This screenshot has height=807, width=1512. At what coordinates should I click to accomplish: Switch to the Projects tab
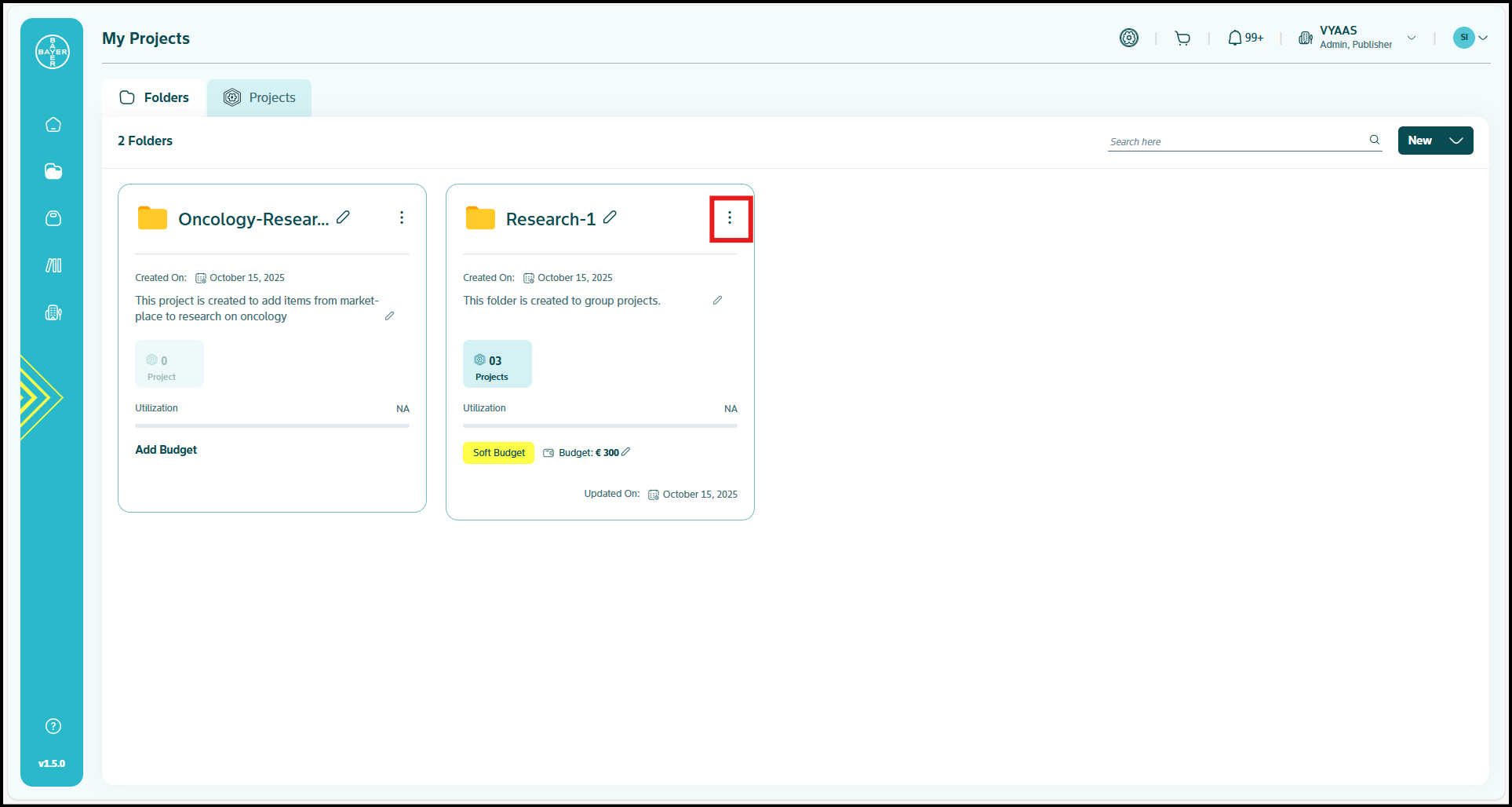tap(260, 98)
